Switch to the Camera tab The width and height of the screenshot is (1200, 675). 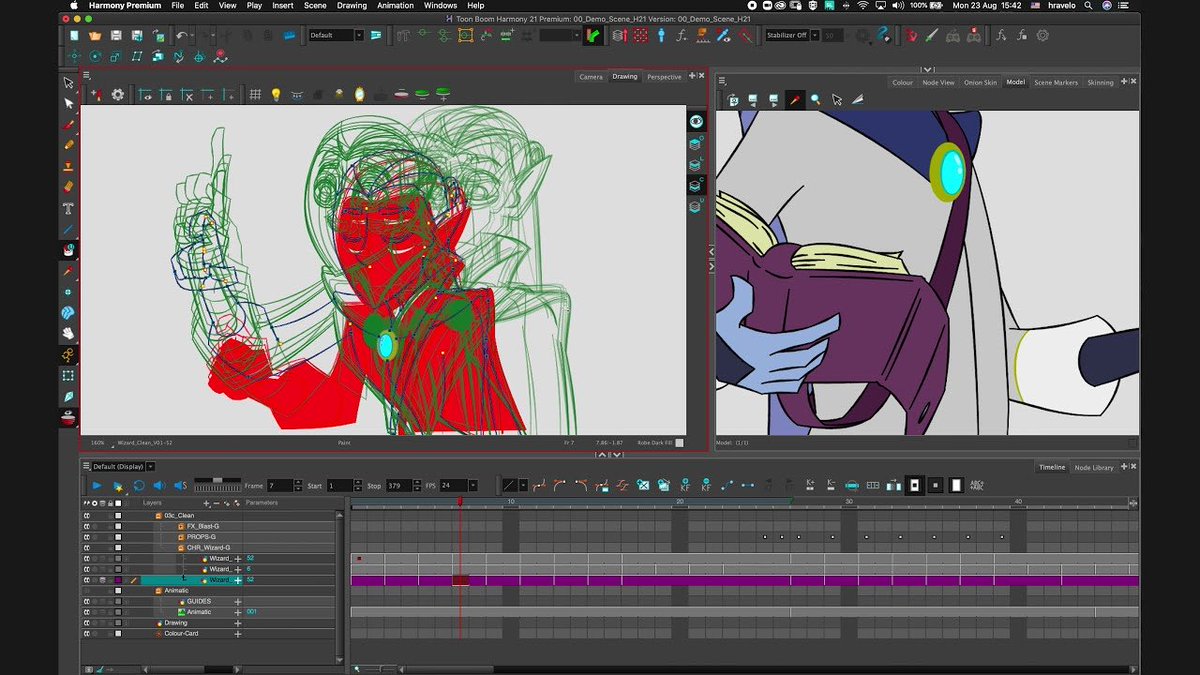click(x=591, y=77)
